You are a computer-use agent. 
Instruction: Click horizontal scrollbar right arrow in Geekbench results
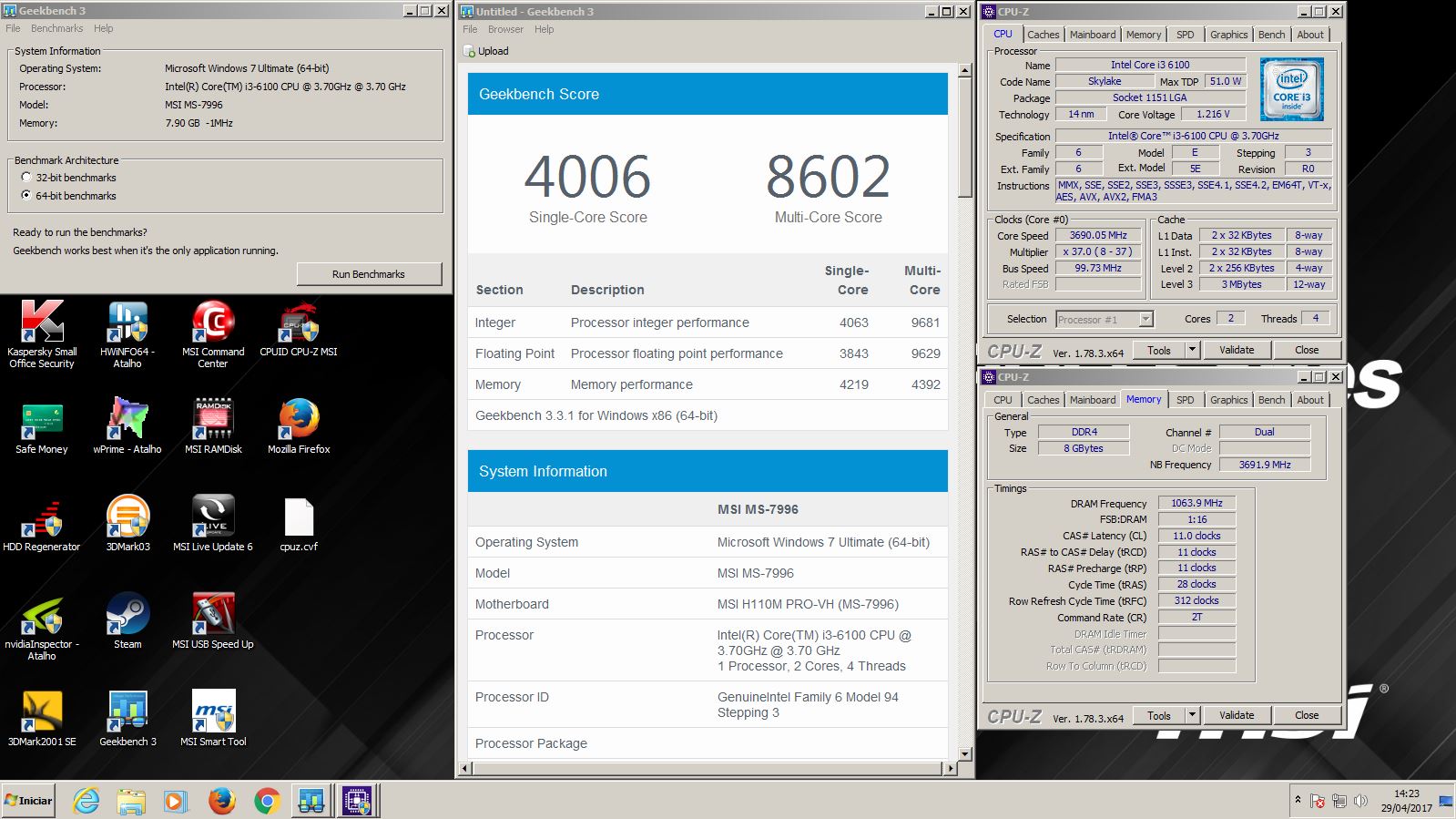coord(951,769)
